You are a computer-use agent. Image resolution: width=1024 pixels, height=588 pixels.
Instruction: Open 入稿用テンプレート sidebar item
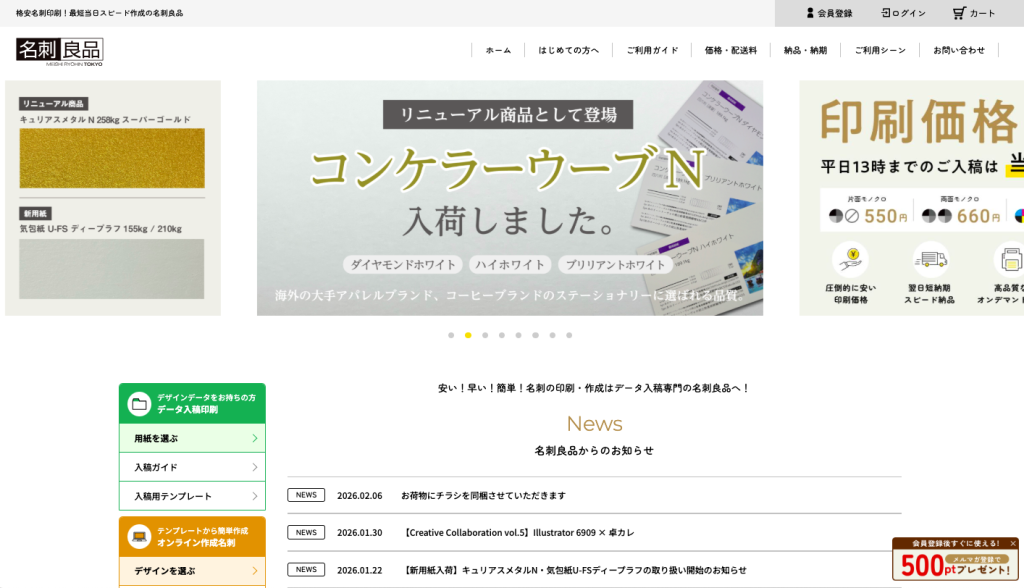click(x=192, y=496)
